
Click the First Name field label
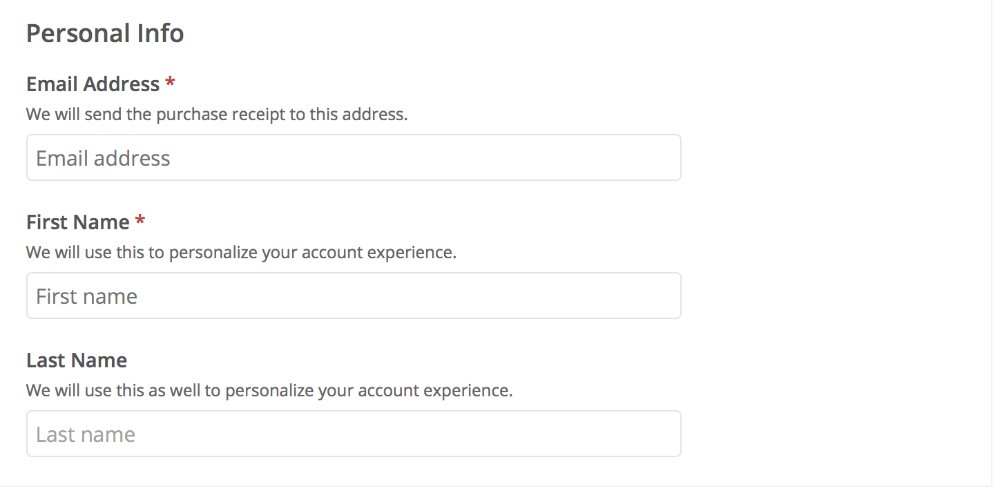coord(77,222)
